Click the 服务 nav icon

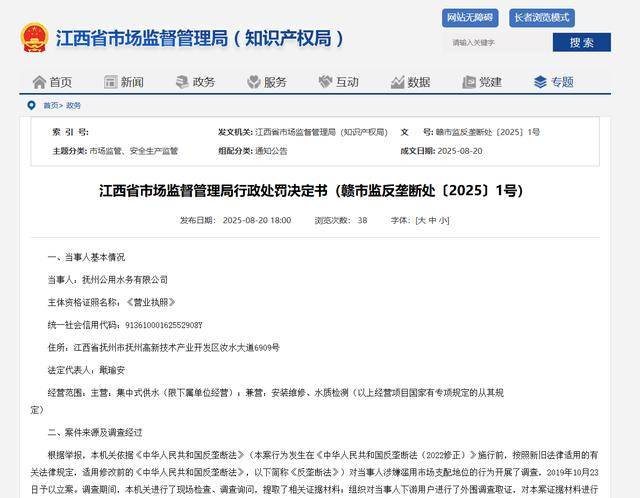pos(253,82)
